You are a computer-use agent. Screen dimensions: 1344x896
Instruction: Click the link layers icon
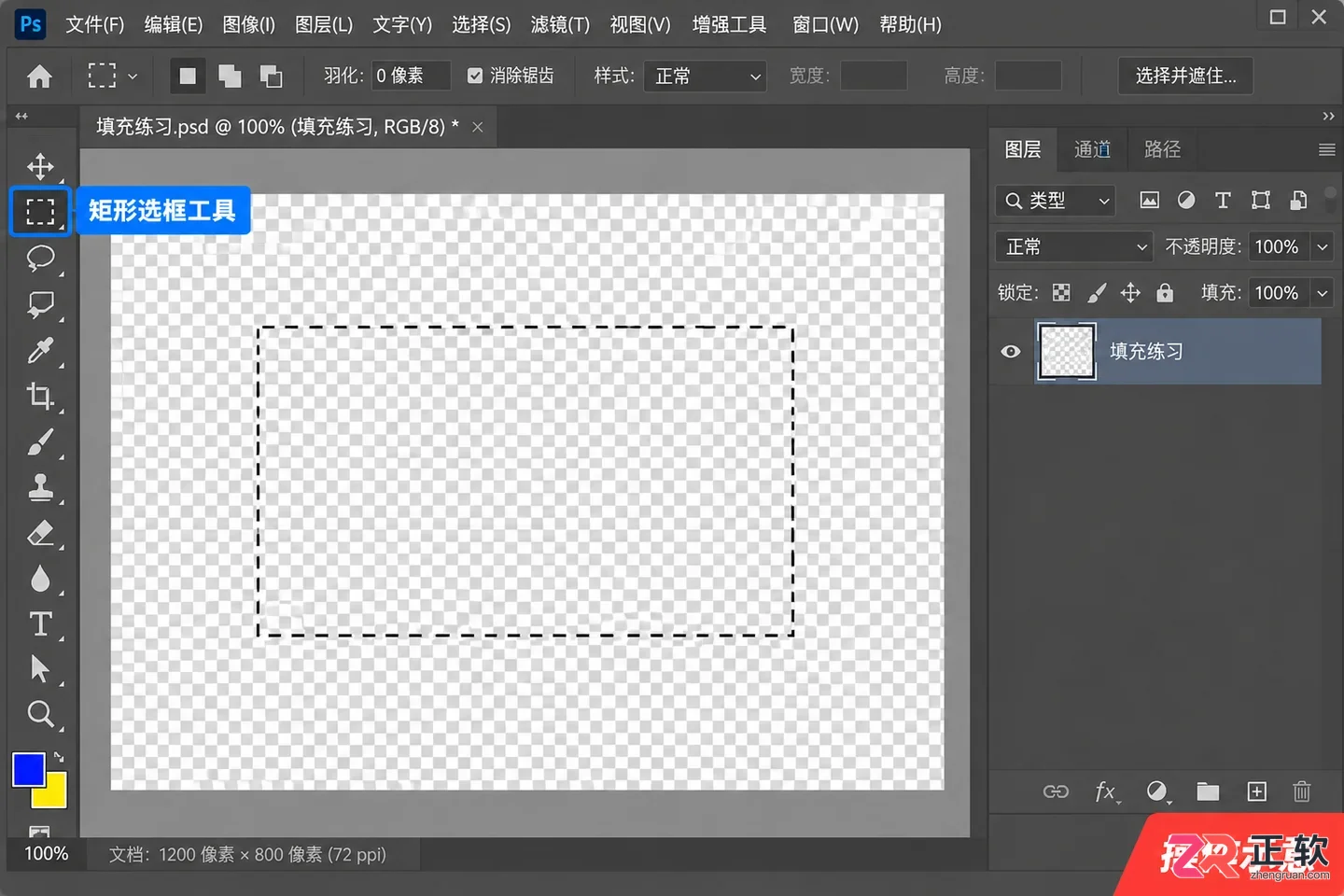click(x=1056, y=791)
